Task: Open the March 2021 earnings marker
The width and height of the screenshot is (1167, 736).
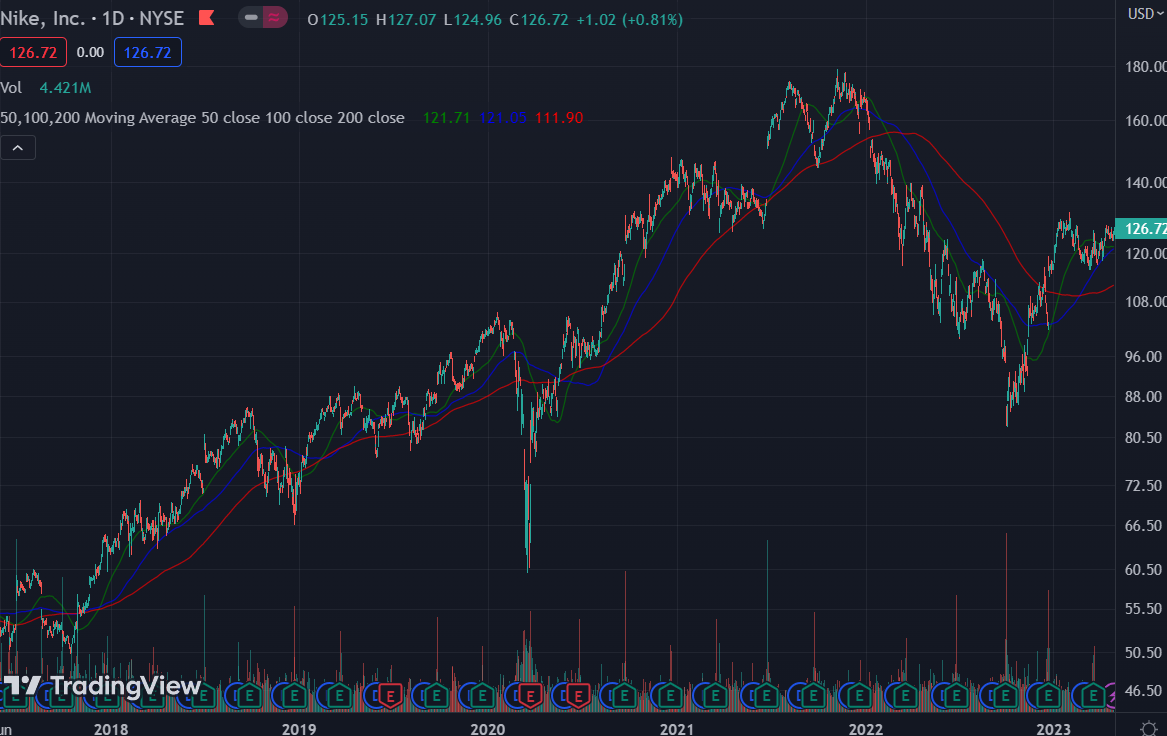Action: [716, 697]
